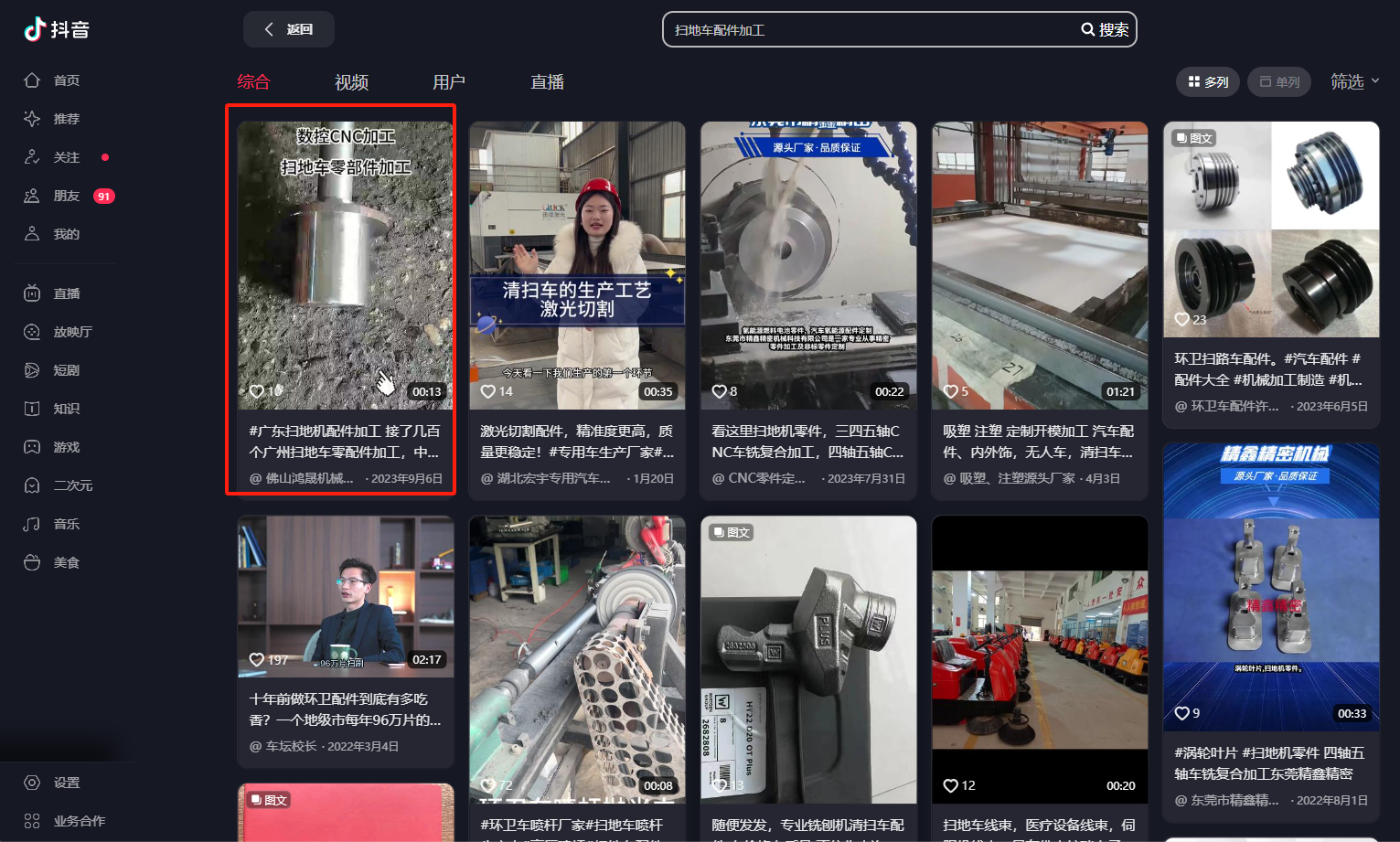
Task: Click the 搜索 search button
Action: [1105, 29]
